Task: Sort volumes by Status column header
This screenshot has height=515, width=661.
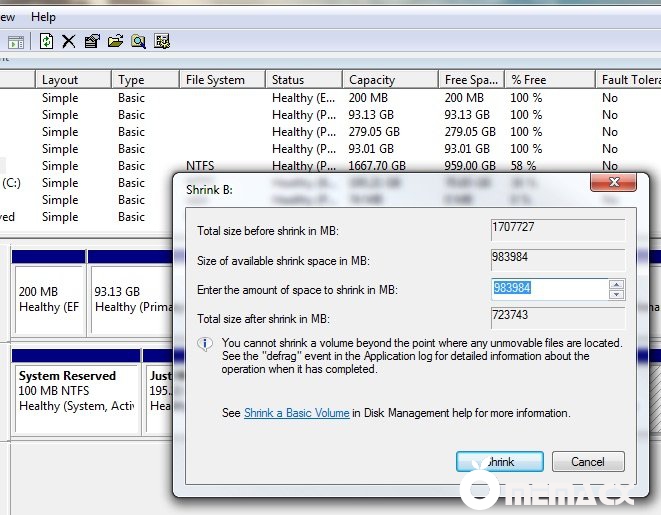Action: tap(288, 80)
